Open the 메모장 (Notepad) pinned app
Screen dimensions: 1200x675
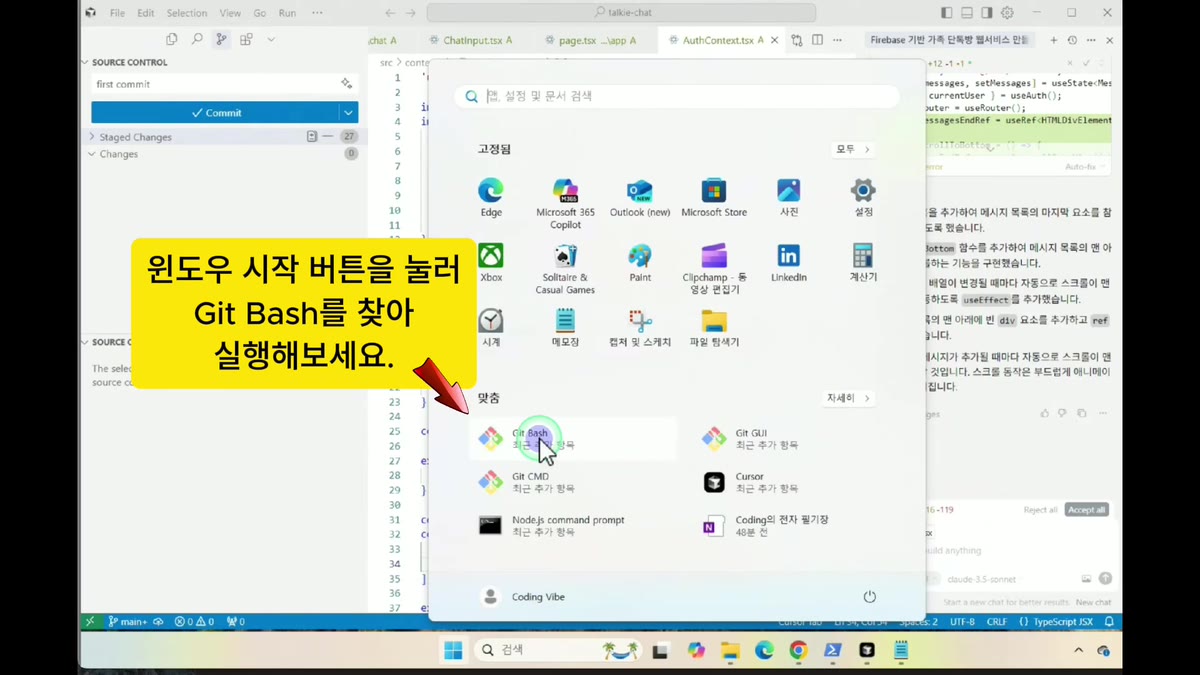coord(565,327)
